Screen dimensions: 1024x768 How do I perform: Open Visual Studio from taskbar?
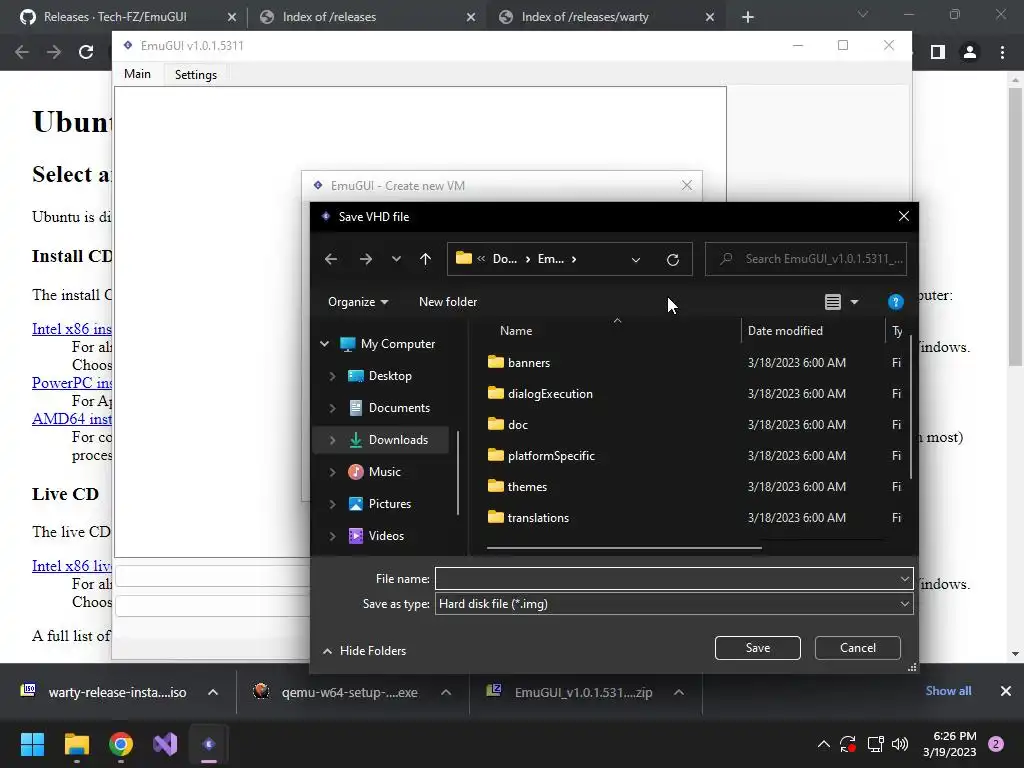(x=165, y=744)
